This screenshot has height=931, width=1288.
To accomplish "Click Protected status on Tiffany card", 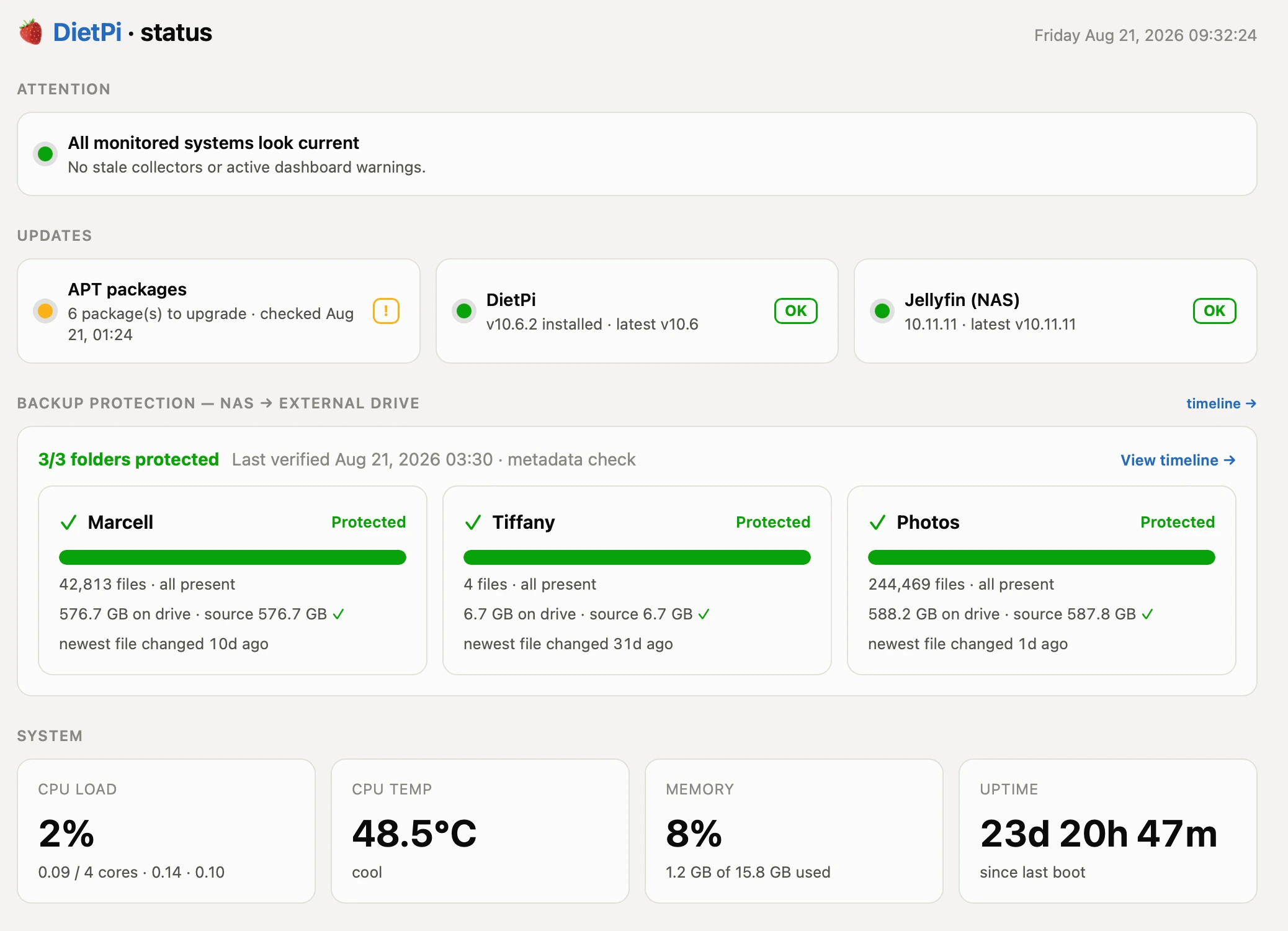I will (x=773, y=522).
